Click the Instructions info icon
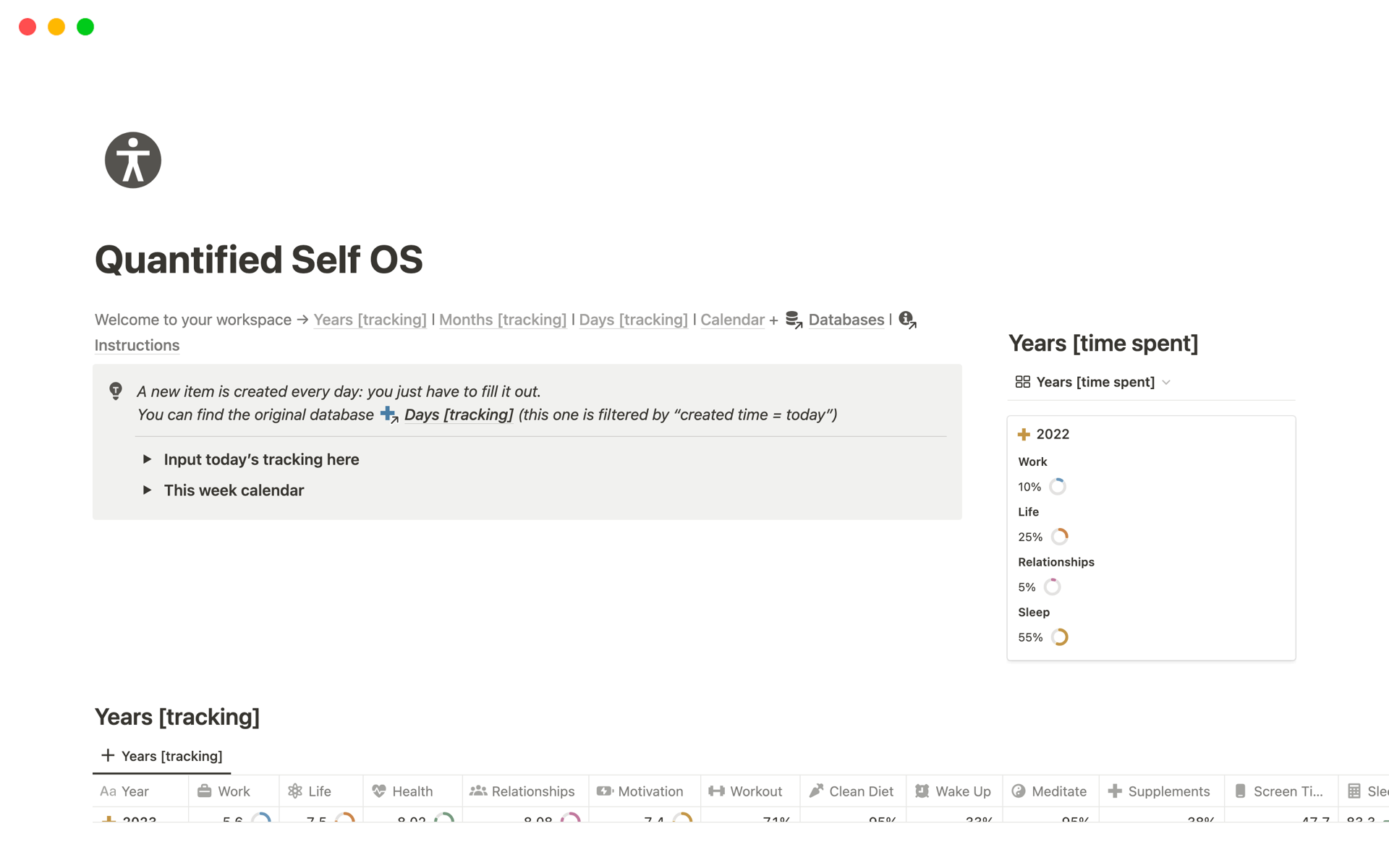 tap(907, 320)
